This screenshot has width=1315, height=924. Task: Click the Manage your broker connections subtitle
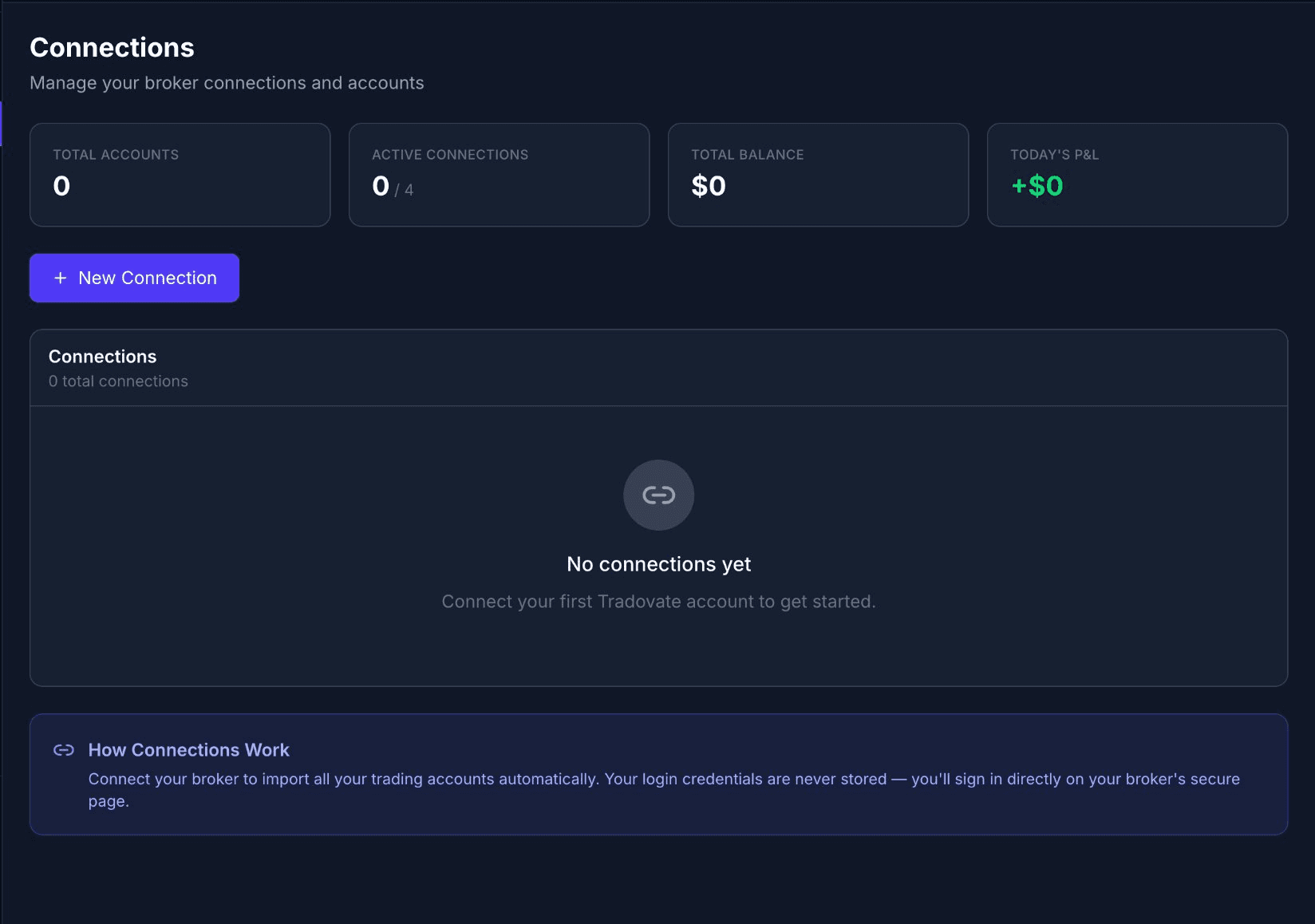[x=227, y=82]
